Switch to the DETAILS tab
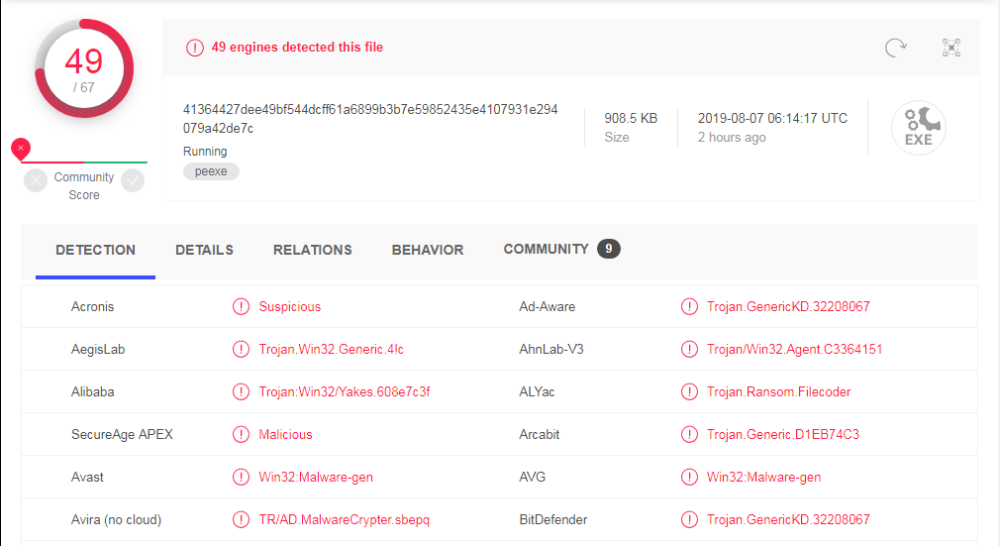The image size is (1000, 546). tap(204, 250)
